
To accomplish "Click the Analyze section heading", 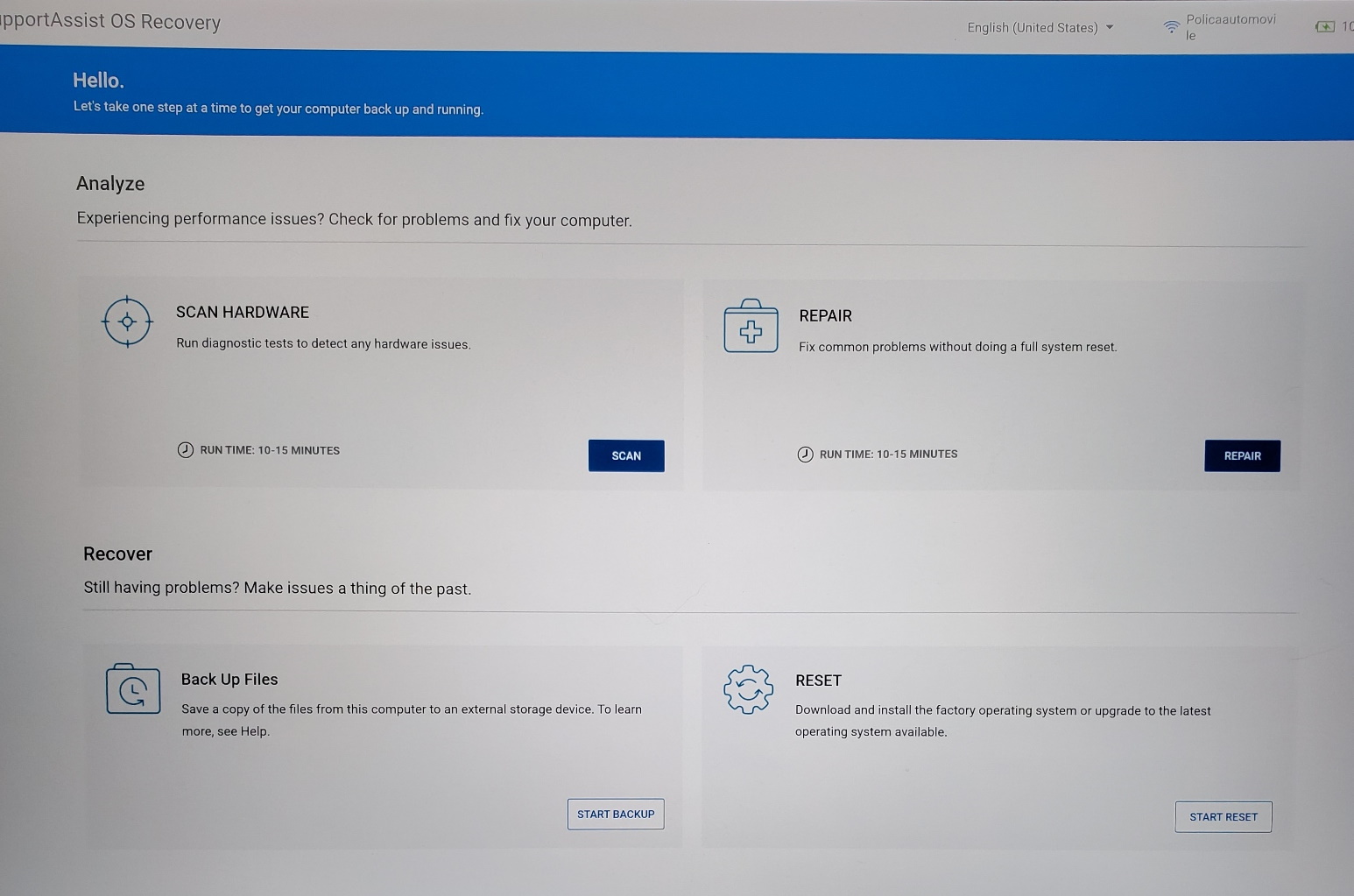I will (110, 184).
